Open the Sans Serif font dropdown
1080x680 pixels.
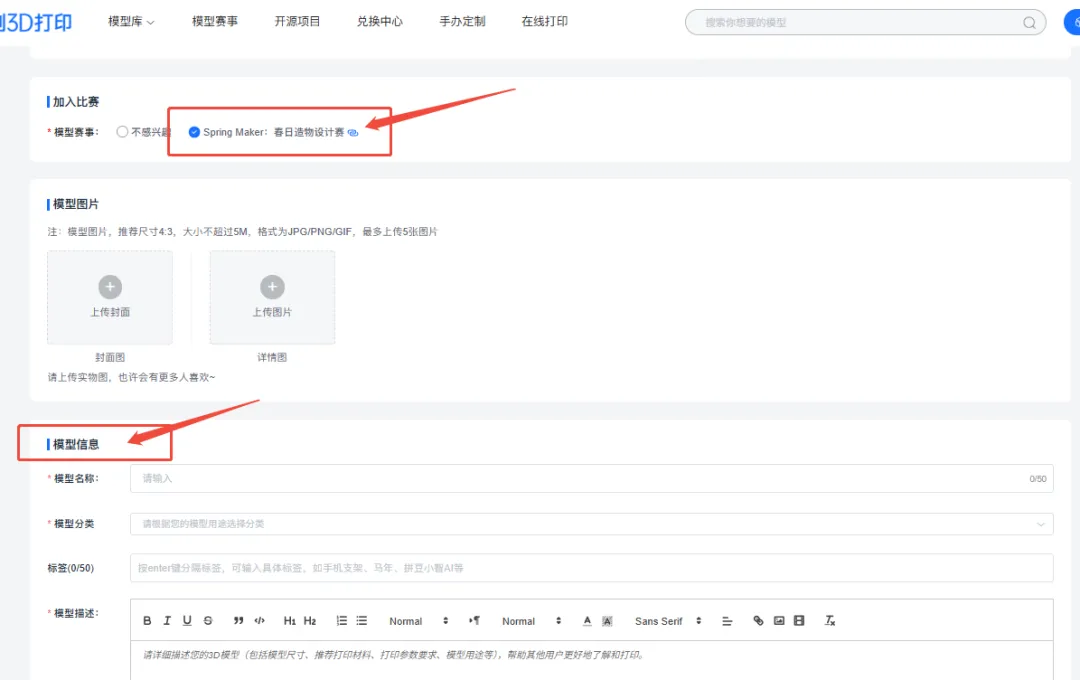click(668, 621)
